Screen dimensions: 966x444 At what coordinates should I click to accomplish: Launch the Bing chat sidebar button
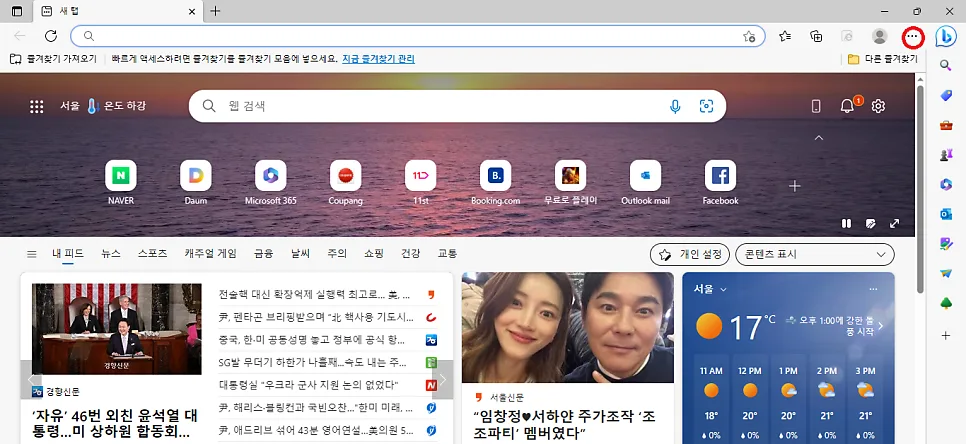coord(946,37)
